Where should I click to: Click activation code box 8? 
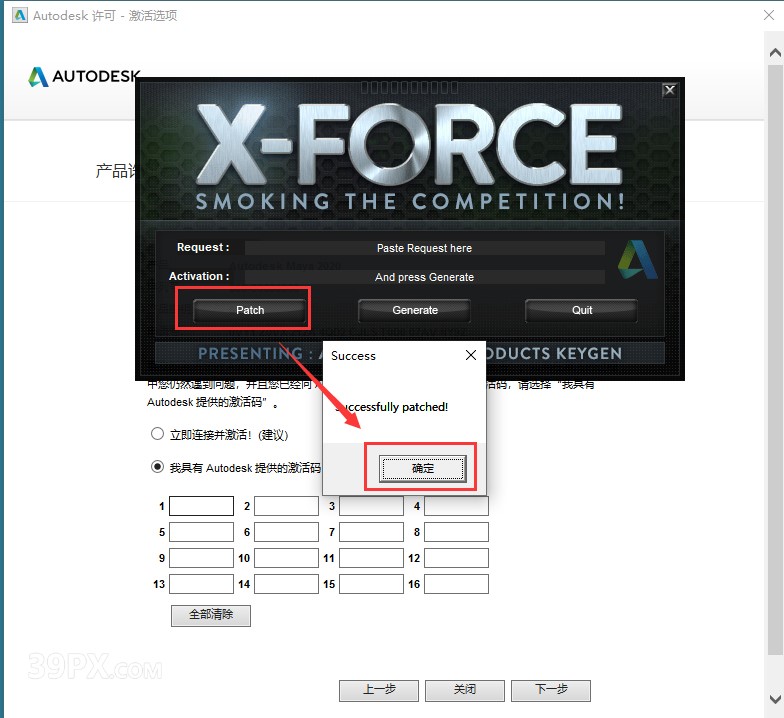[456, 532]
